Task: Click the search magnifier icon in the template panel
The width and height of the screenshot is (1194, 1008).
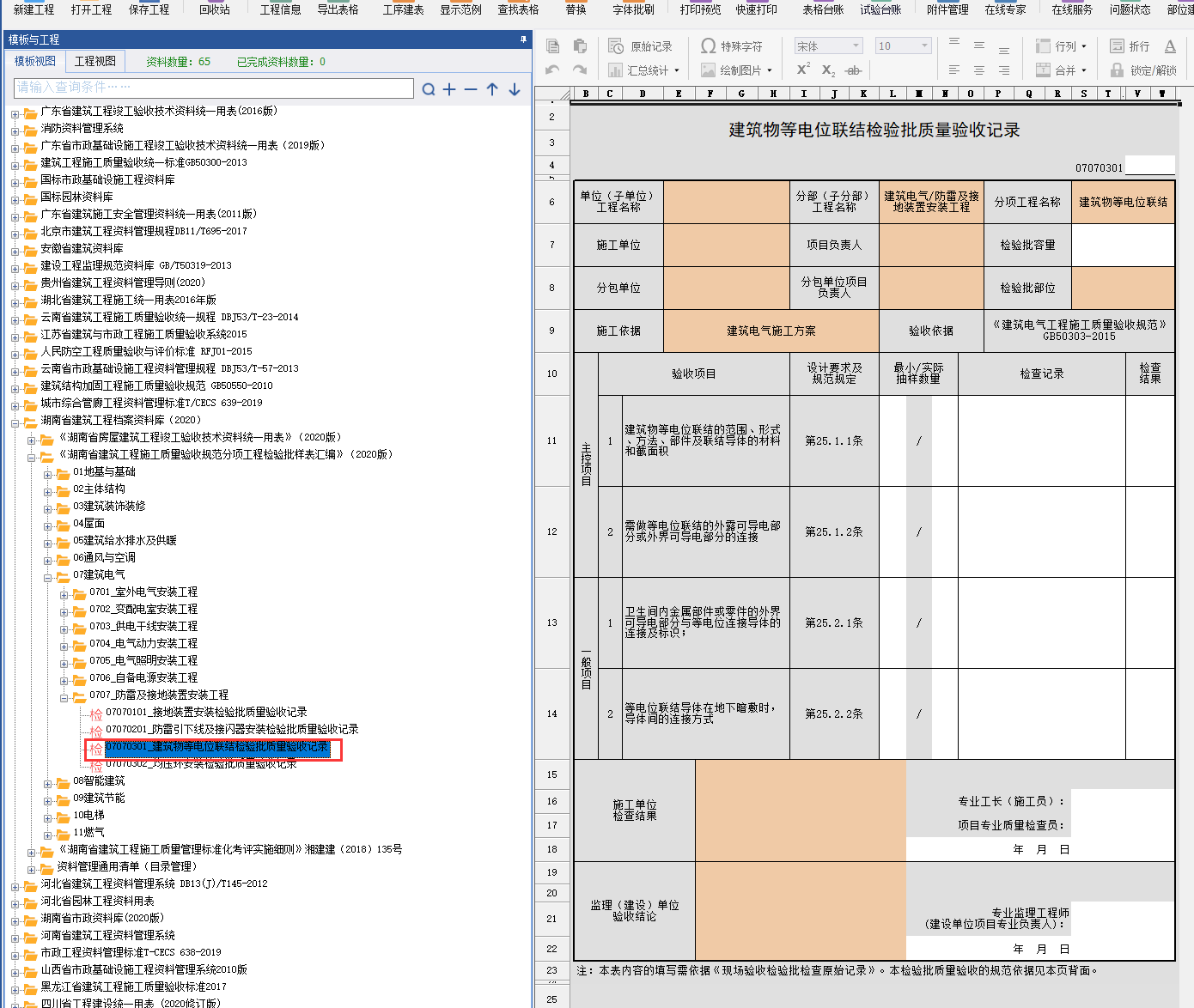Action: pyautogui.click(x=429, y=89)
